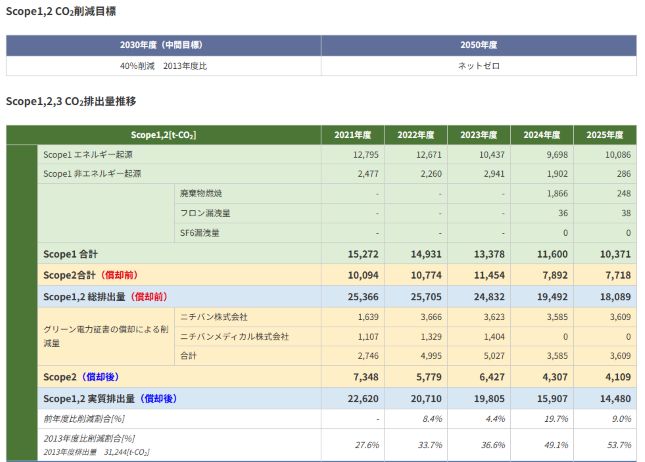Select the 'Scope2合計（償却前）' row label
The height and width of the screenshot is (462, 645).
[x=90, y=275]
